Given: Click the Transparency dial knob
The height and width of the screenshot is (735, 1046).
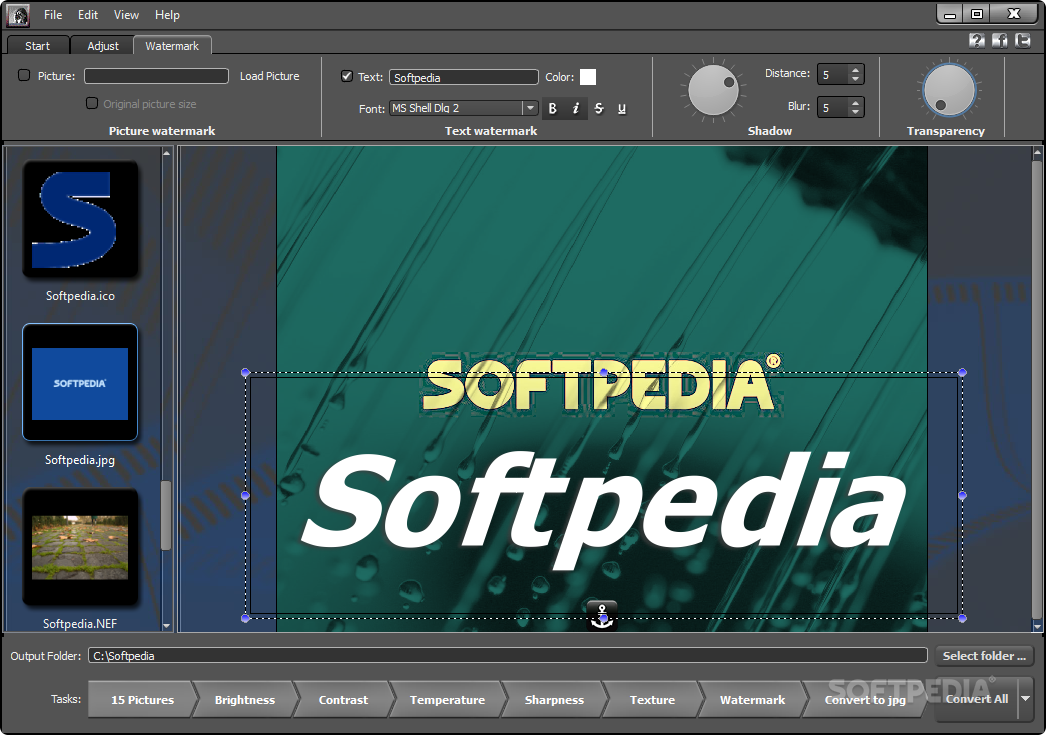Looking at the screenshot, I should coord(949,90).
